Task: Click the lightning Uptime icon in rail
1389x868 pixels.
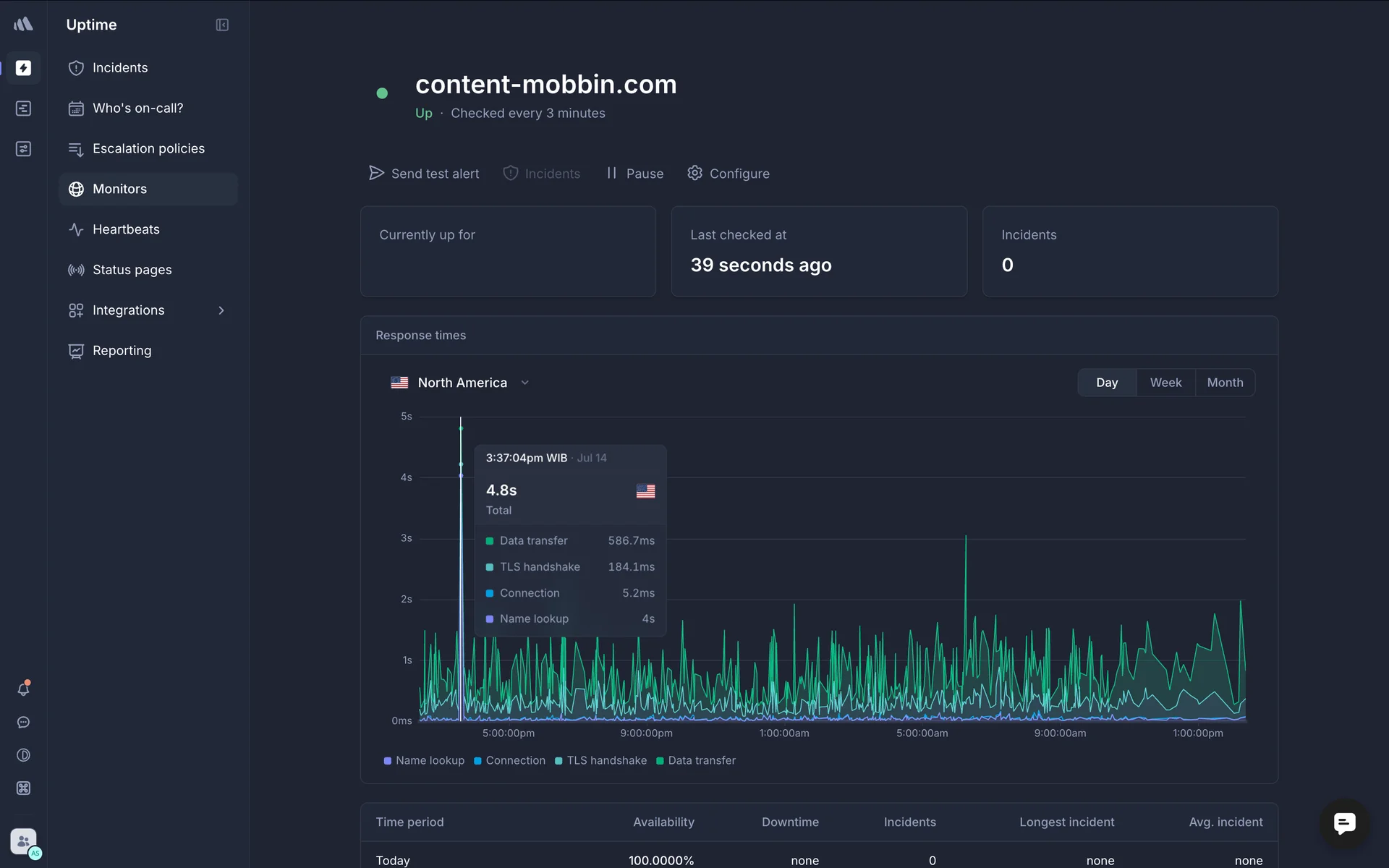Action: coord(23,68)
